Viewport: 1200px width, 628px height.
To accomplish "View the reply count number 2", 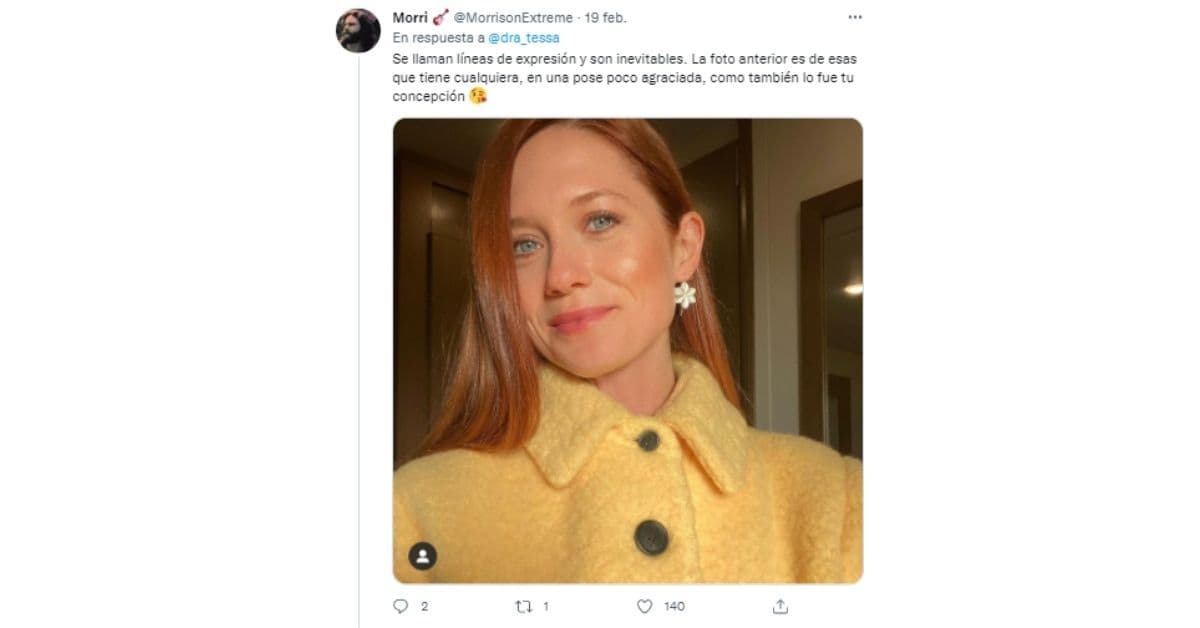I will pyautogui.click(x=427, y=606).
